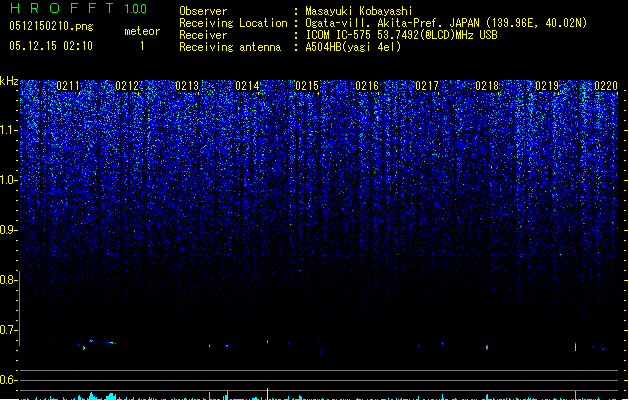Click the meteor count label
Image resolution: width=629 pixels, height=400 pixels.
click(x=142, y=31)
